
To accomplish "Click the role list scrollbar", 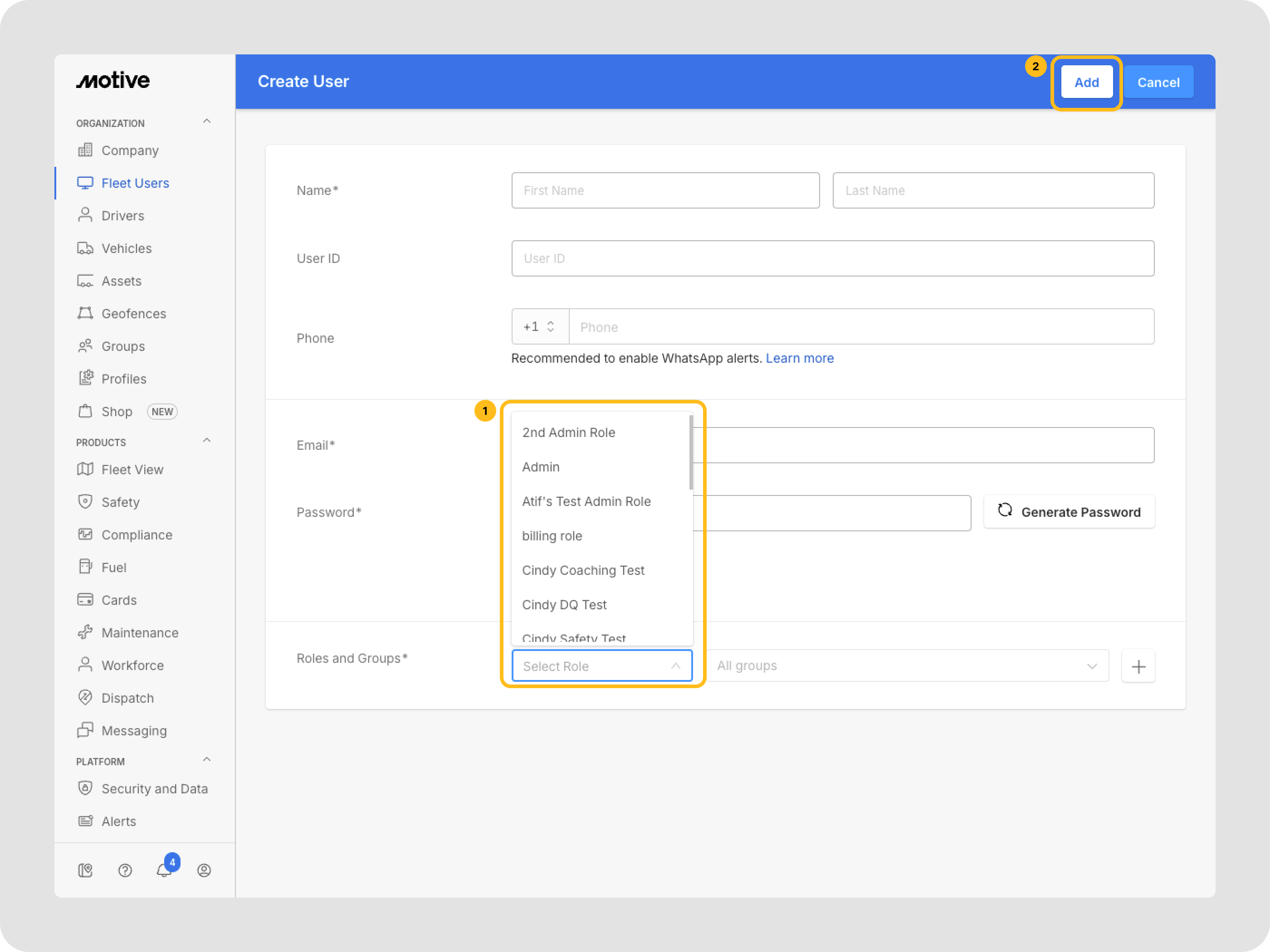I will [691, 453].
